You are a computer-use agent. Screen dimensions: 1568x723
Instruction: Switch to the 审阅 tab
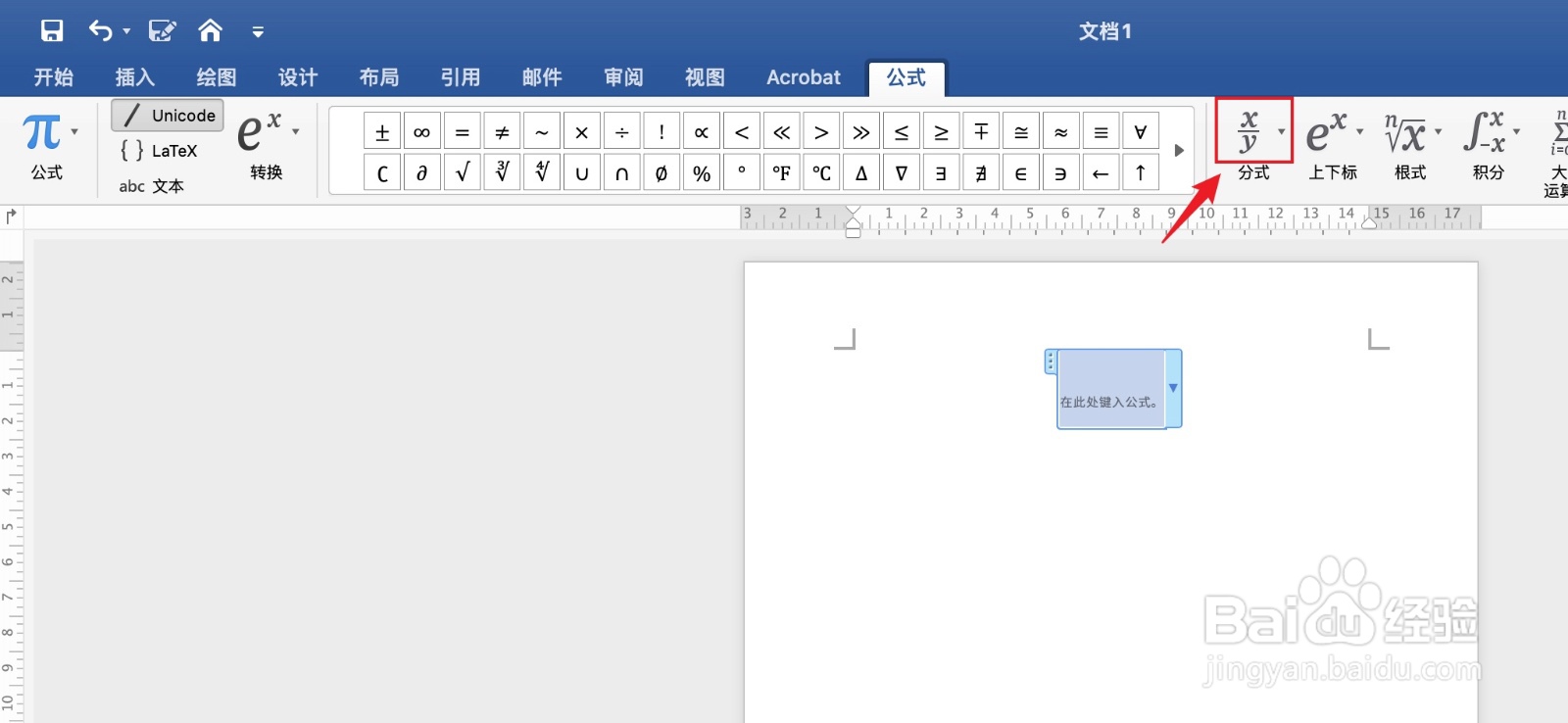click(623, 77)
